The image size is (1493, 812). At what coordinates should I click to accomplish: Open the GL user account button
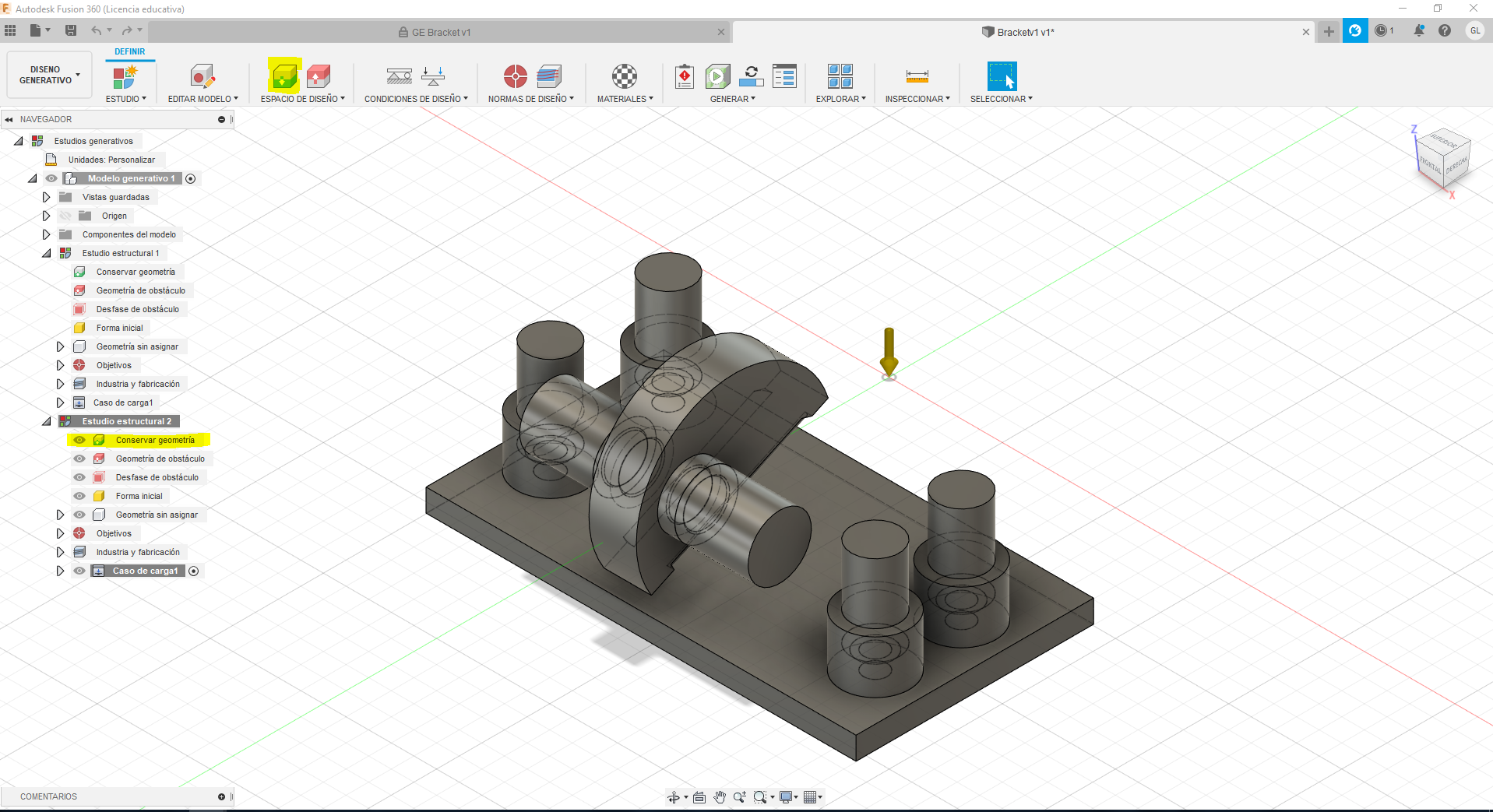(1475, 30)
